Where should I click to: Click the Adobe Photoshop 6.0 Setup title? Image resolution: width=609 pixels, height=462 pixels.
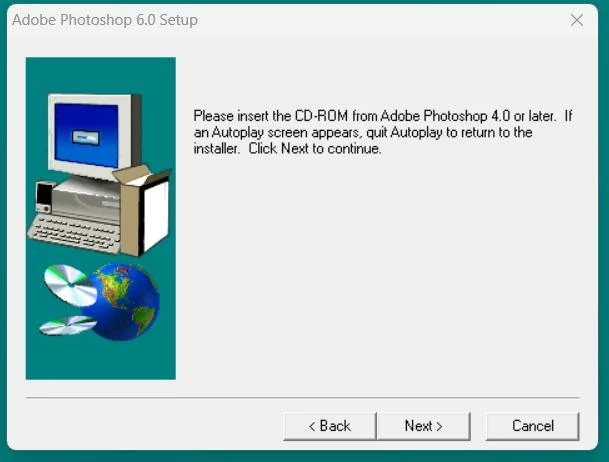[105, 20]
